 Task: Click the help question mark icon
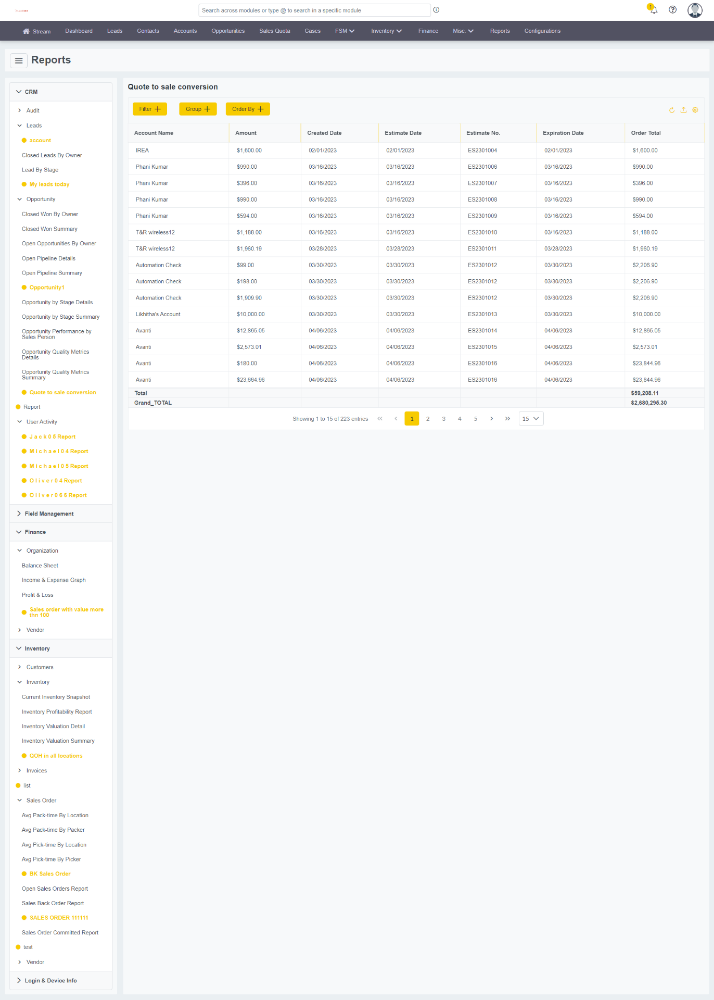pyautogui.click(x=673, y=10)
